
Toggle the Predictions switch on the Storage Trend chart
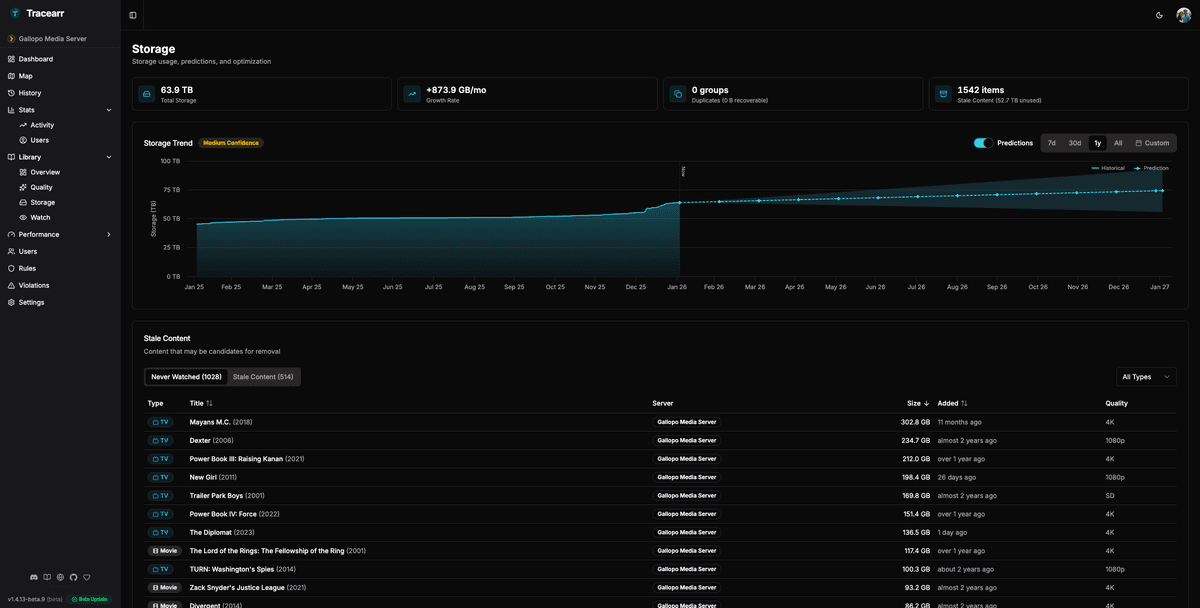coord(983,143)
